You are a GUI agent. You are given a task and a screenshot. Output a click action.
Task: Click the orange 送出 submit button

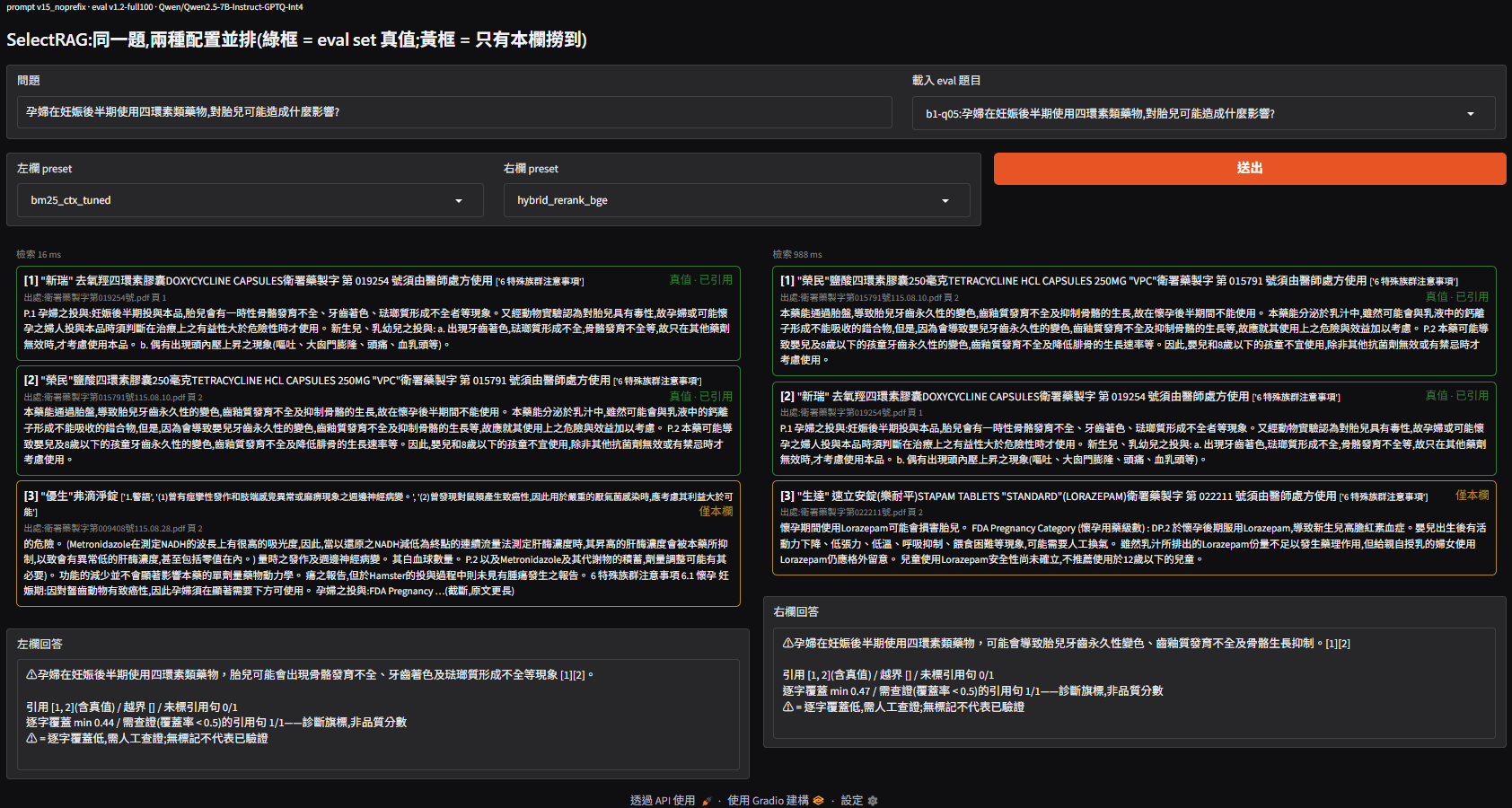1249,168
